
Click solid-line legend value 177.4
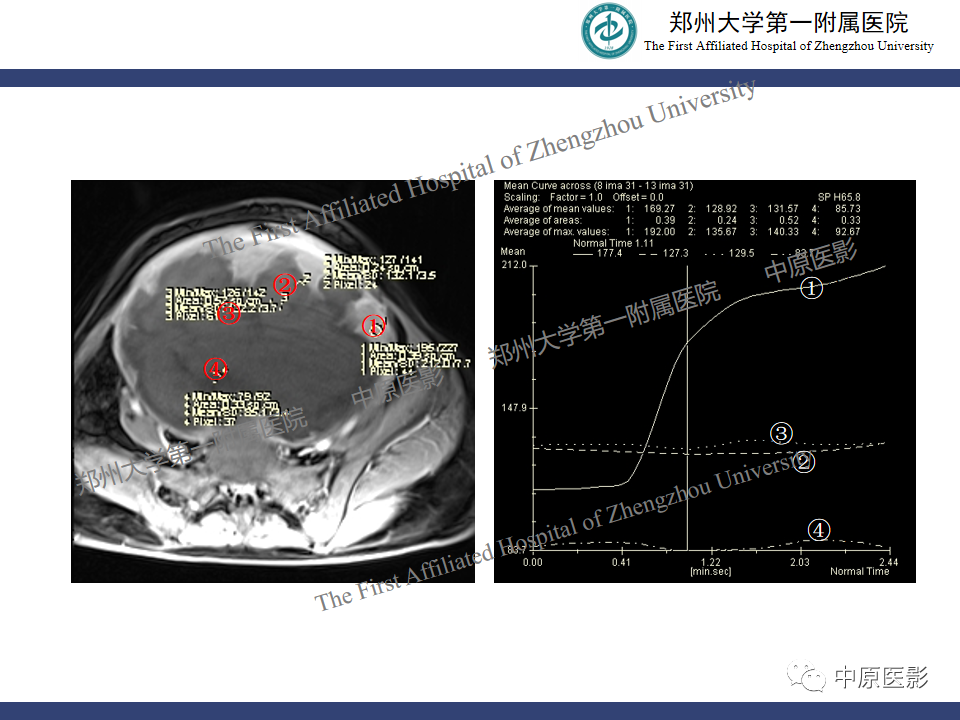point(610,253)
